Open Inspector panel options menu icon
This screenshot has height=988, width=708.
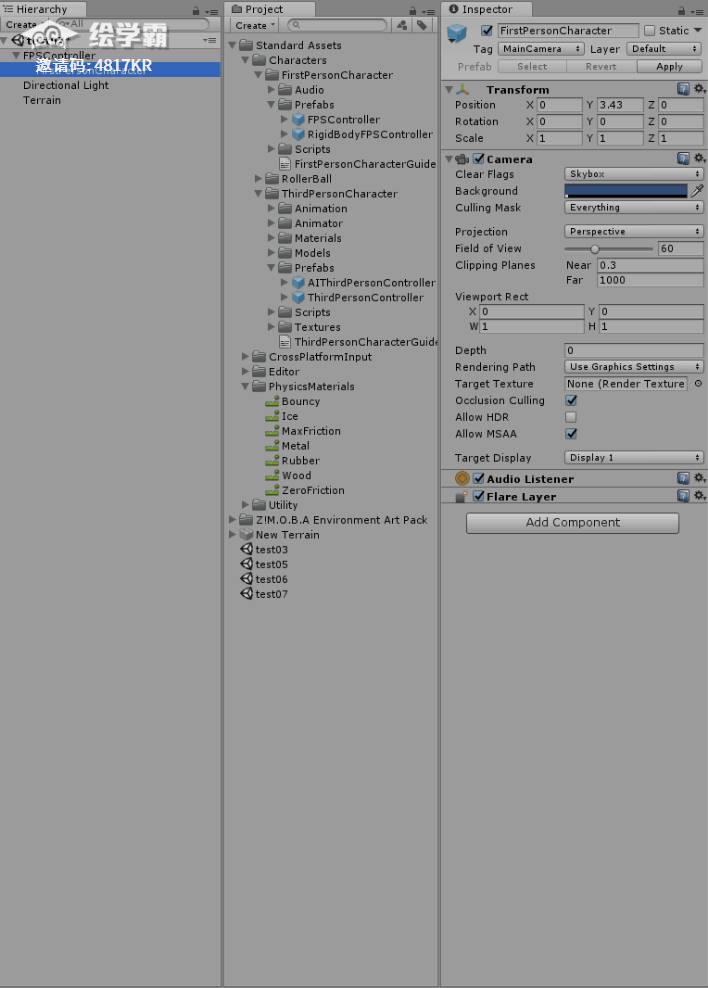[x=697, y=11]
